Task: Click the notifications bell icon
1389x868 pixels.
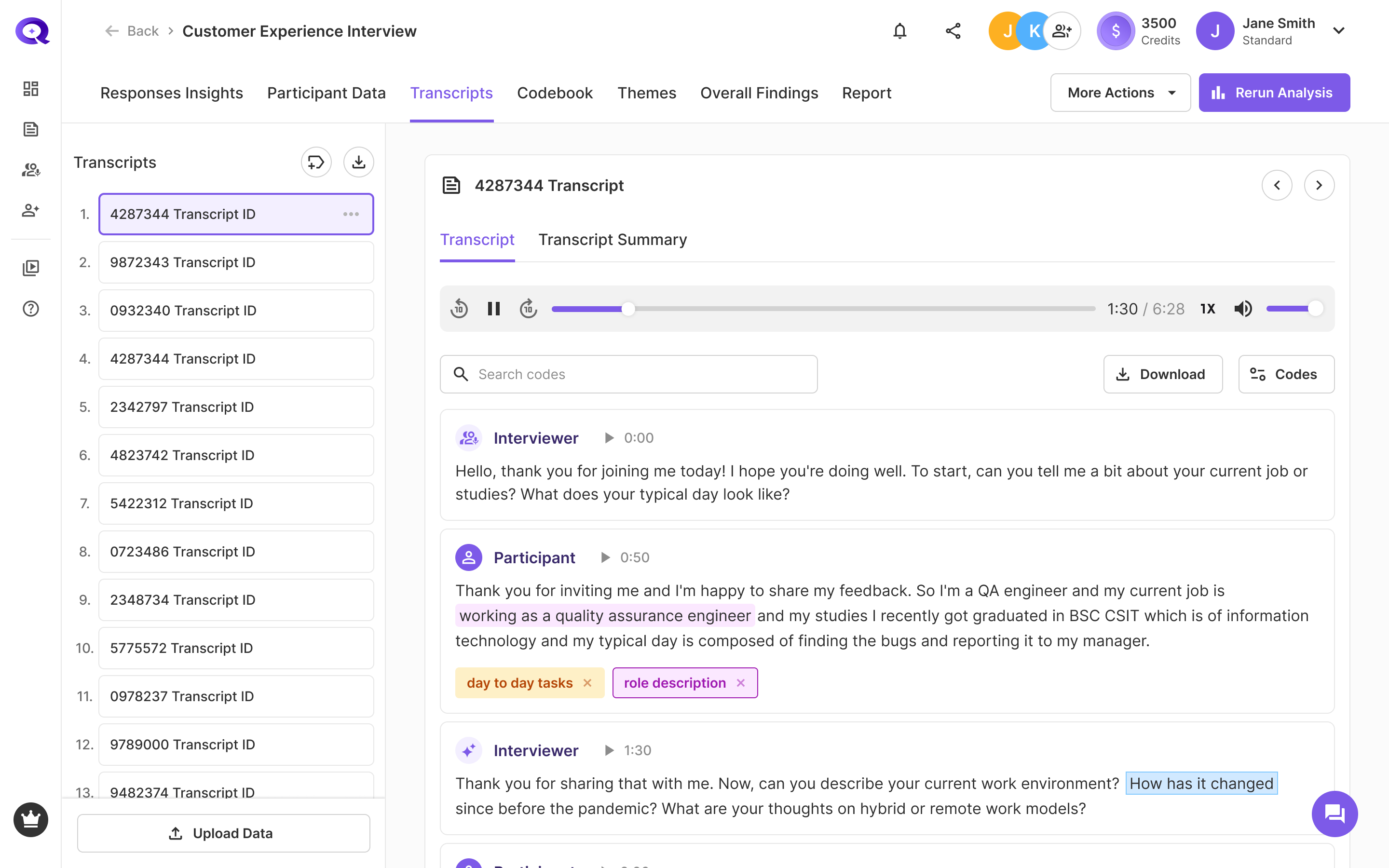Action: pyautogui.click(x=899, y=31)
